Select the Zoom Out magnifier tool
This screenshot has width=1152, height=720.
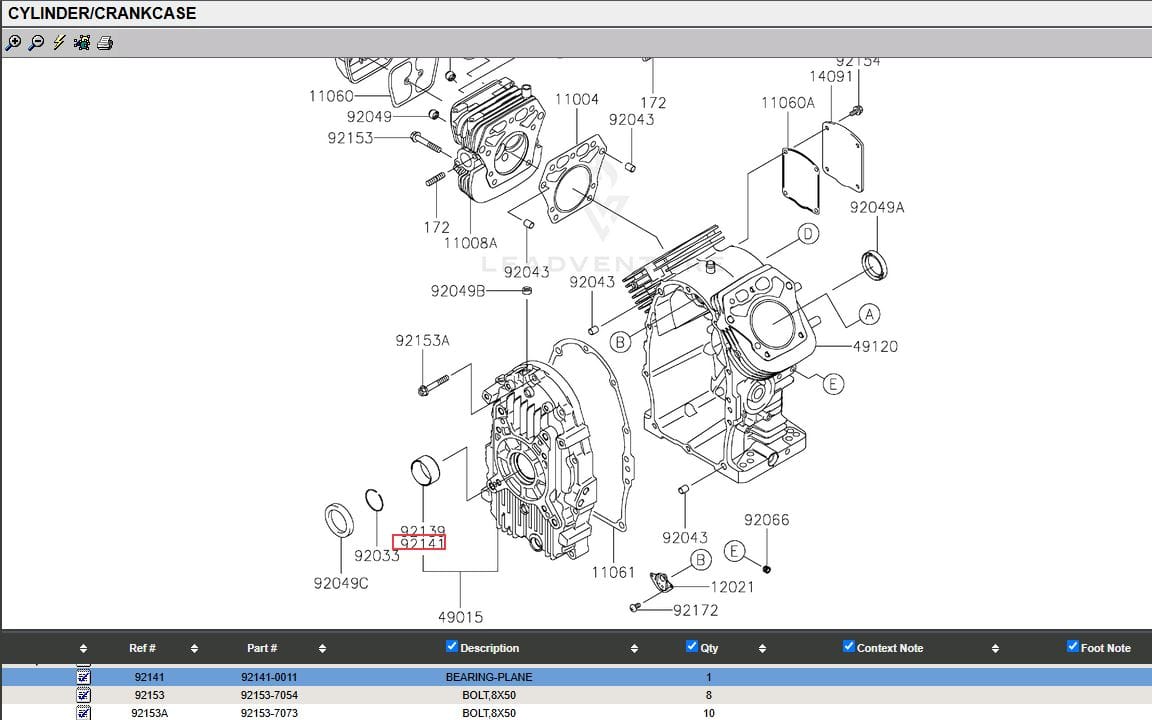click(x=34, y=43)
